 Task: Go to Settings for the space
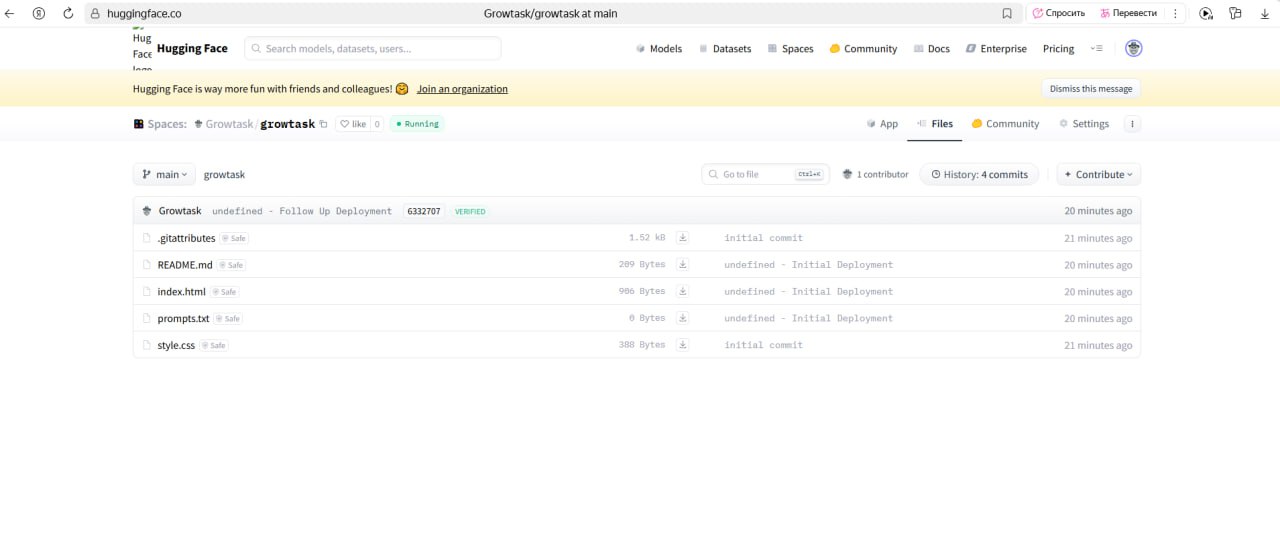pos(1083,124)
